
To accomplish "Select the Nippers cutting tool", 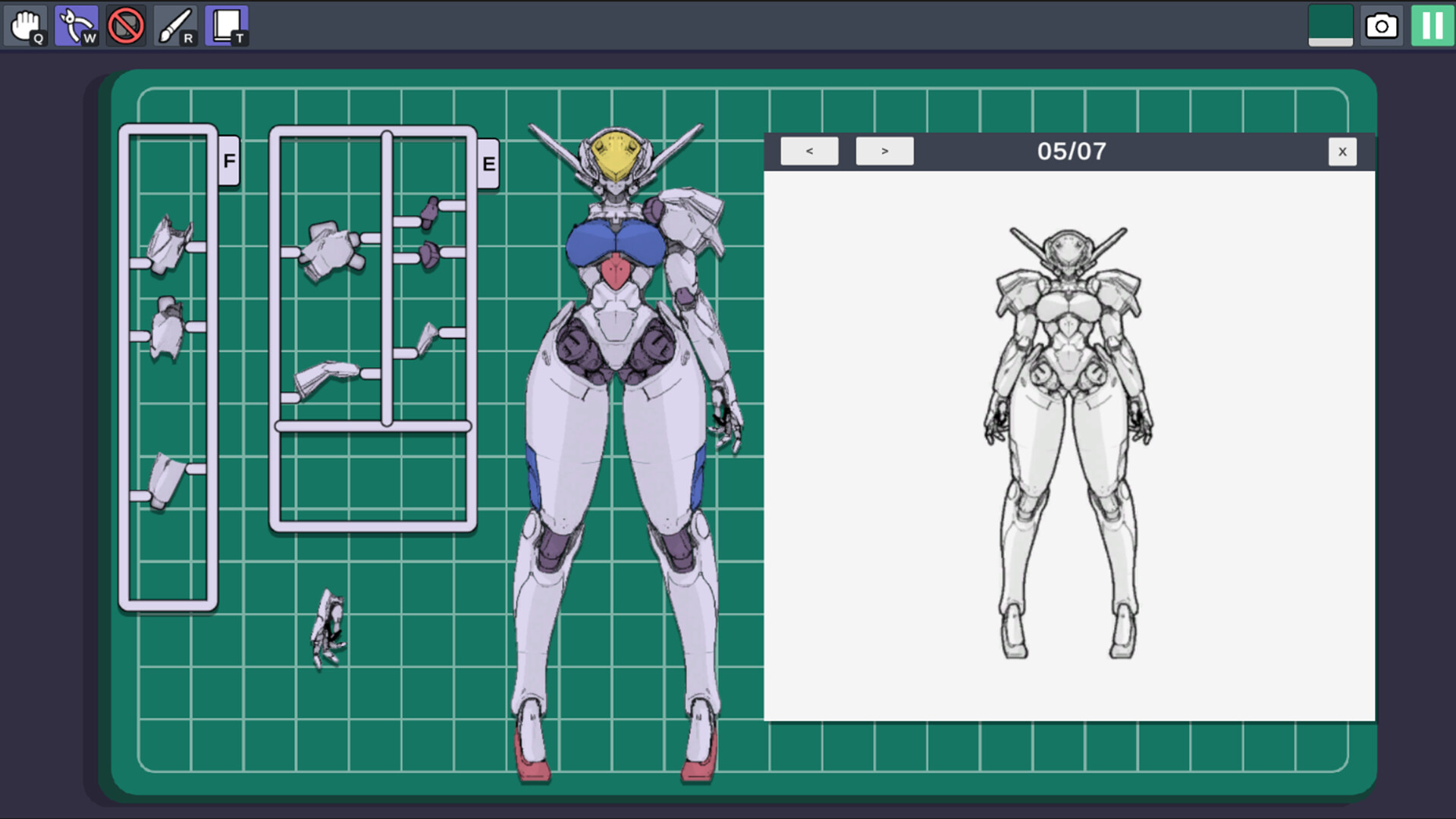I will coord(76,25).
